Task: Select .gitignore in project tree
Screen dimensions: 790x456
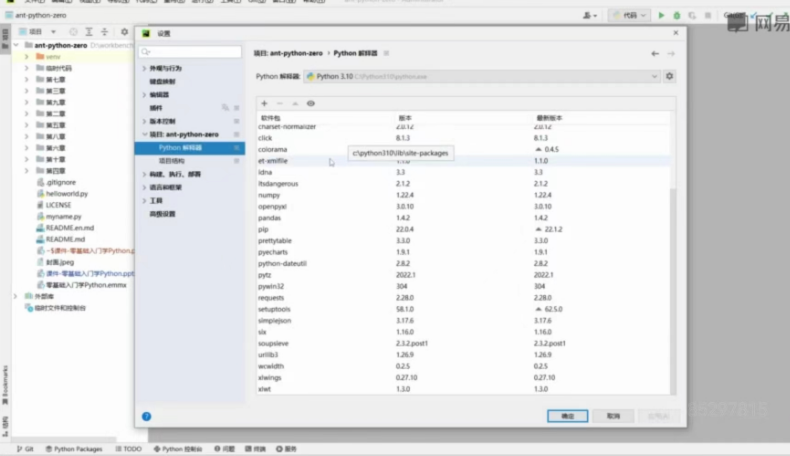Action: [x=60, y=182]
